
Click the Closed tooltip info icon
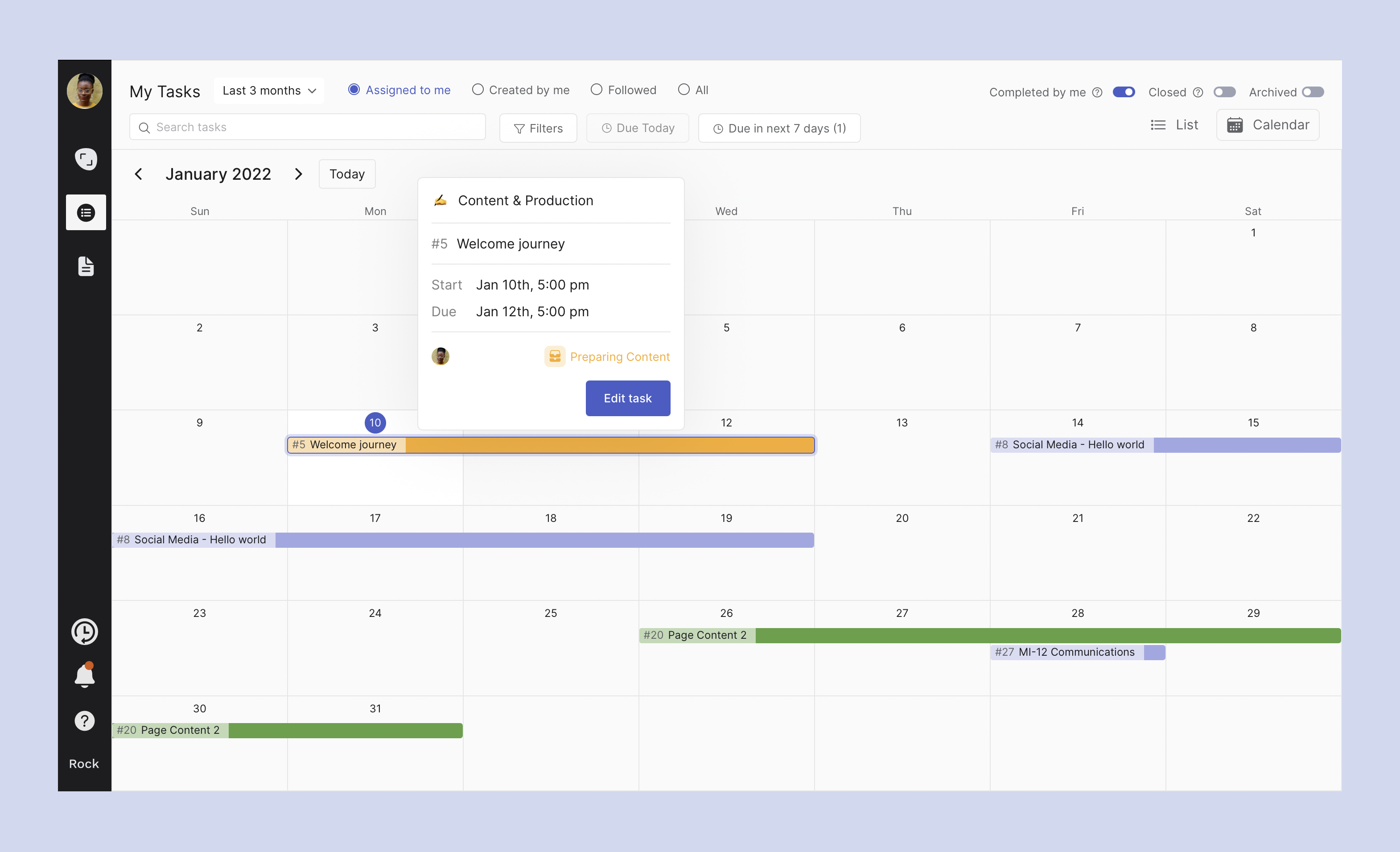tap(1198, 92)
